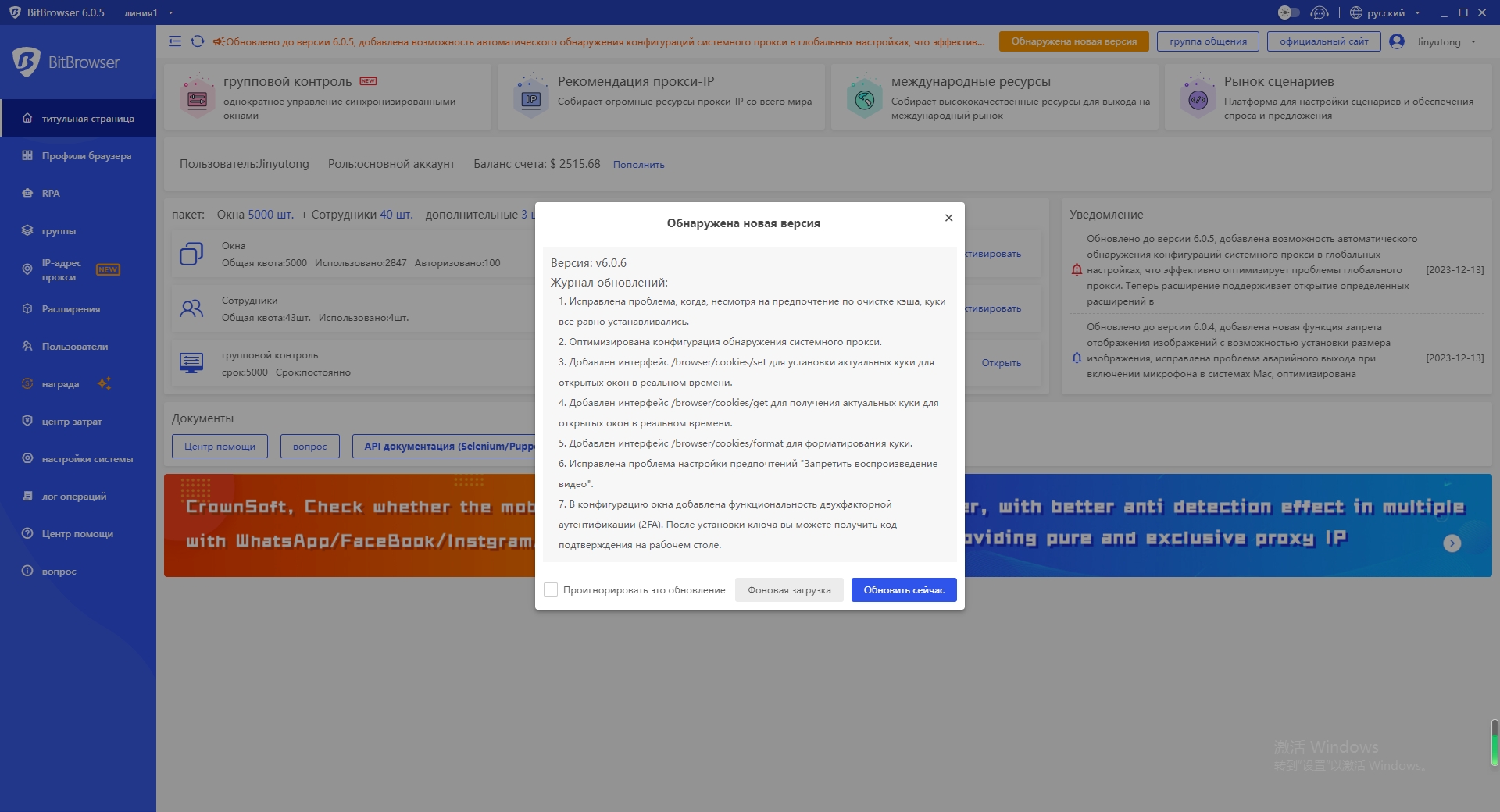Open настройки системы menu item
1500x812 pixels.
78,458
